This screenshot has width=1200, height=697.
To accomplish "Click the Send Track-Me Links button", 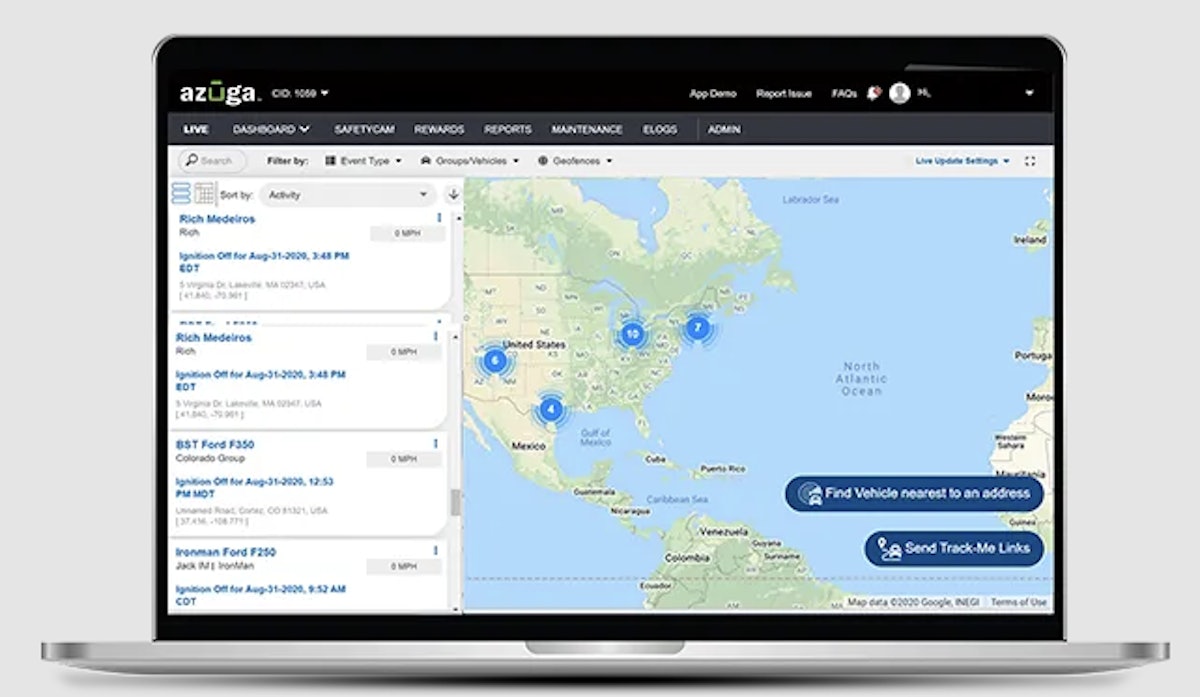I will click(x=952, y=549).
